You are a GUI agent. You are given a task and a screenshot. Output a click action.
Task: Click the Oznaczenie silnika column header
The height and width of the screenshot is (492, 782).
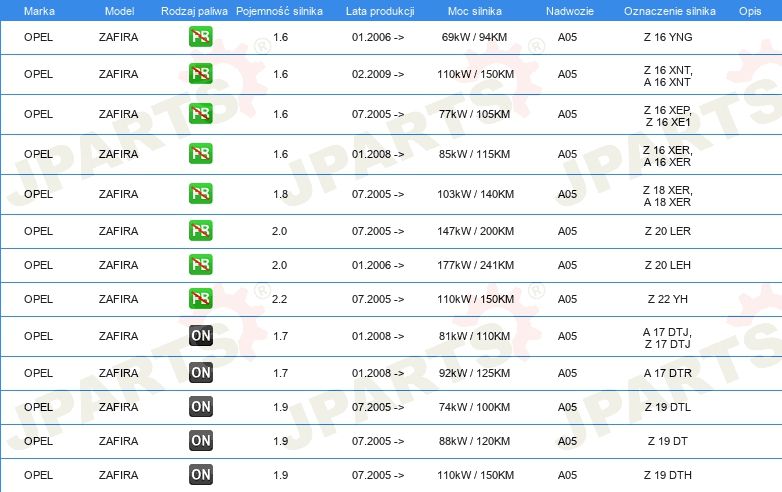[670, 11]
